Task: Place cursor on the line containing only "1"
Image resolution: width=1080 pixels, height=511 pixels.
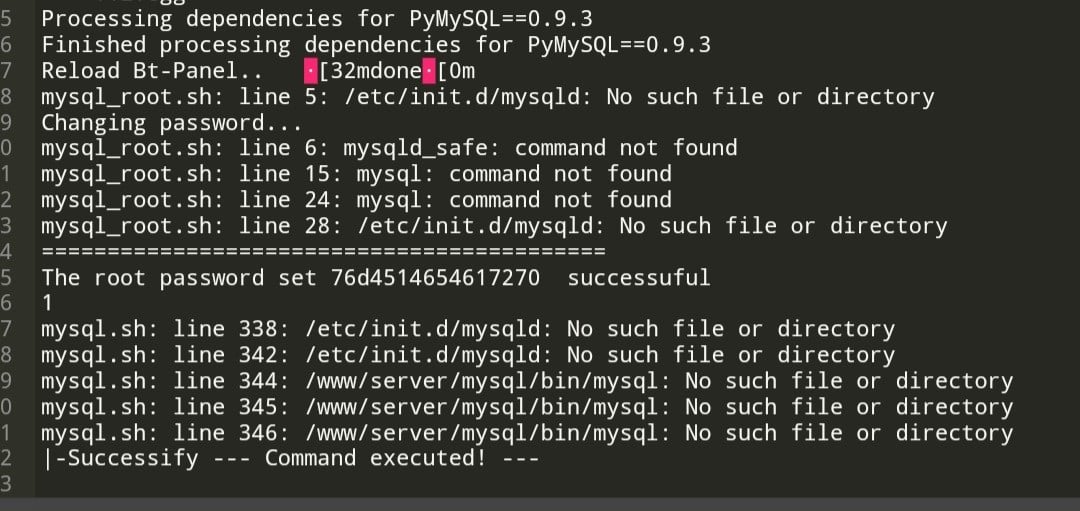Action: (x=48, y=303)
